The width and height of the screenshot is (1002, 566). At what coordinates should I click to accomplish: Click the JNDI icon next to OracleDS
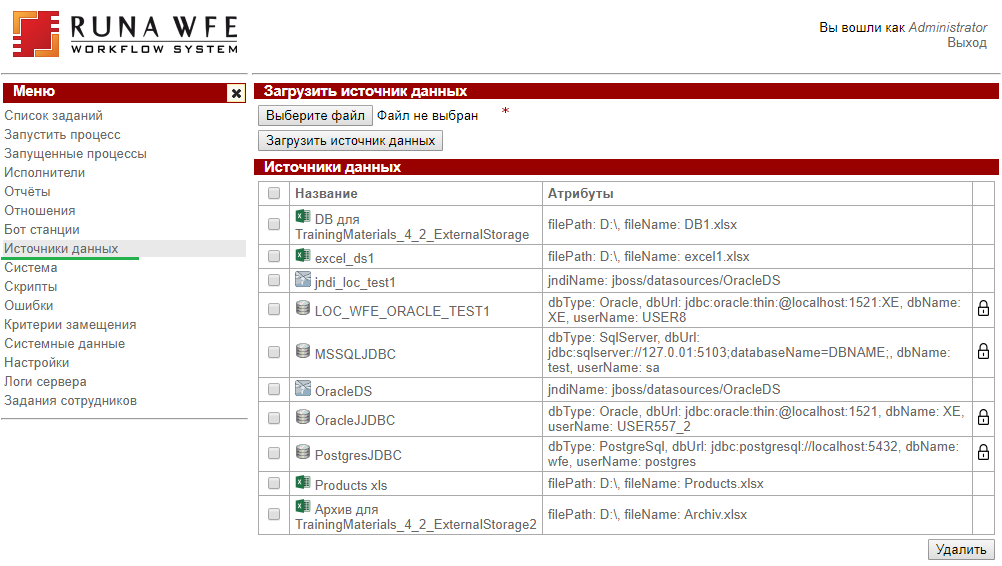303,388
